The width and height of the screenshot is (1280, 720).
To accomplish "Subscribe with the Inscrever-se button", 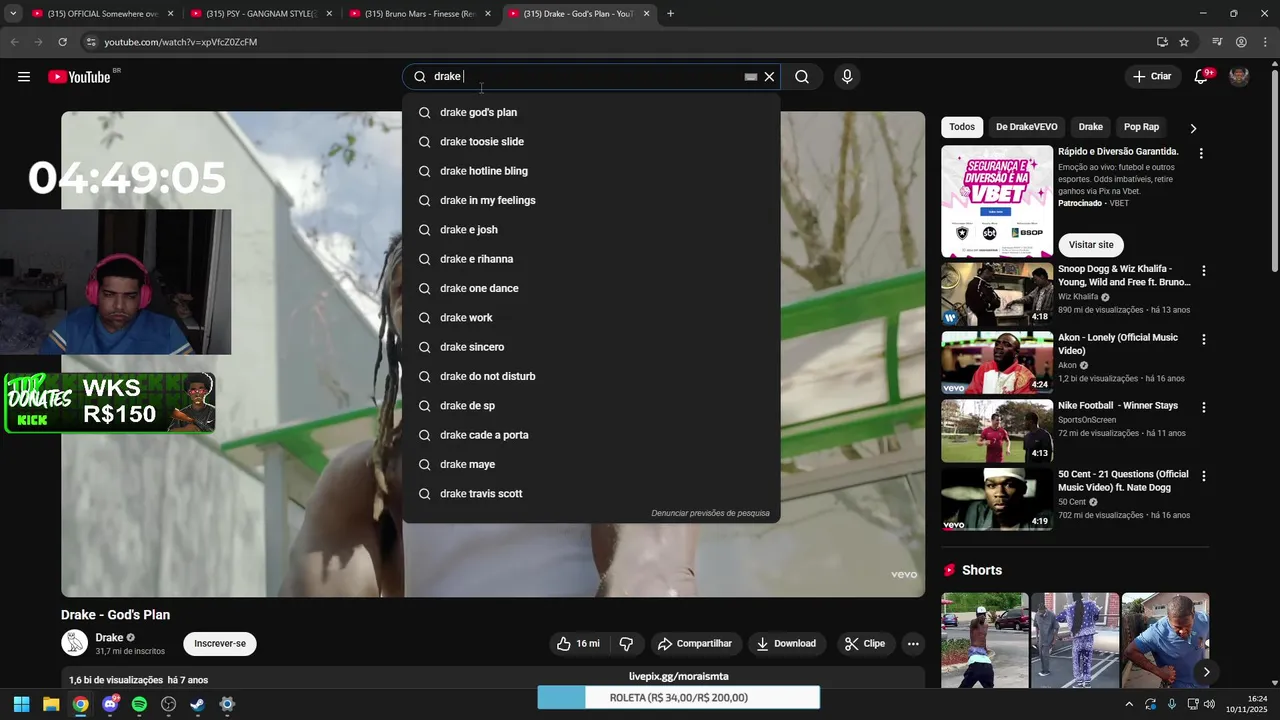I will [220, 644].
